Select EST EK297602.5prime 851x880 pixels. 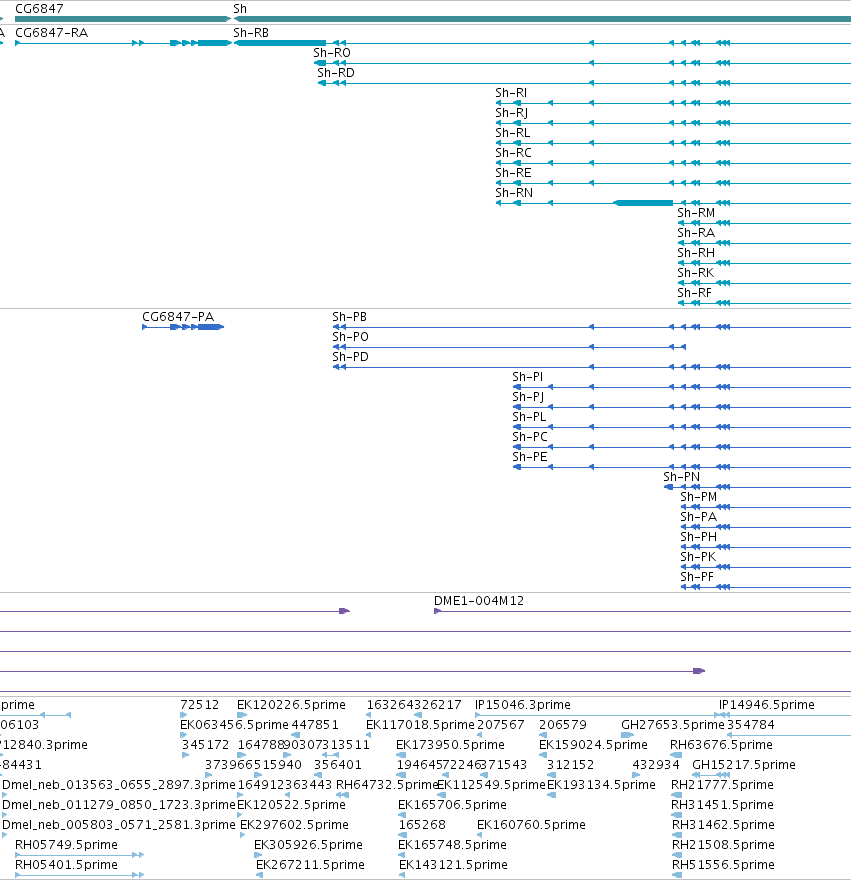[294, 825]
